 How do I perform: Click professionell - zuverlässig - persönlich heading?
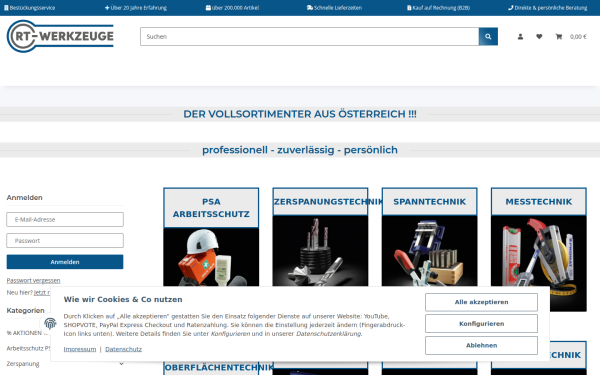point(300,150)
